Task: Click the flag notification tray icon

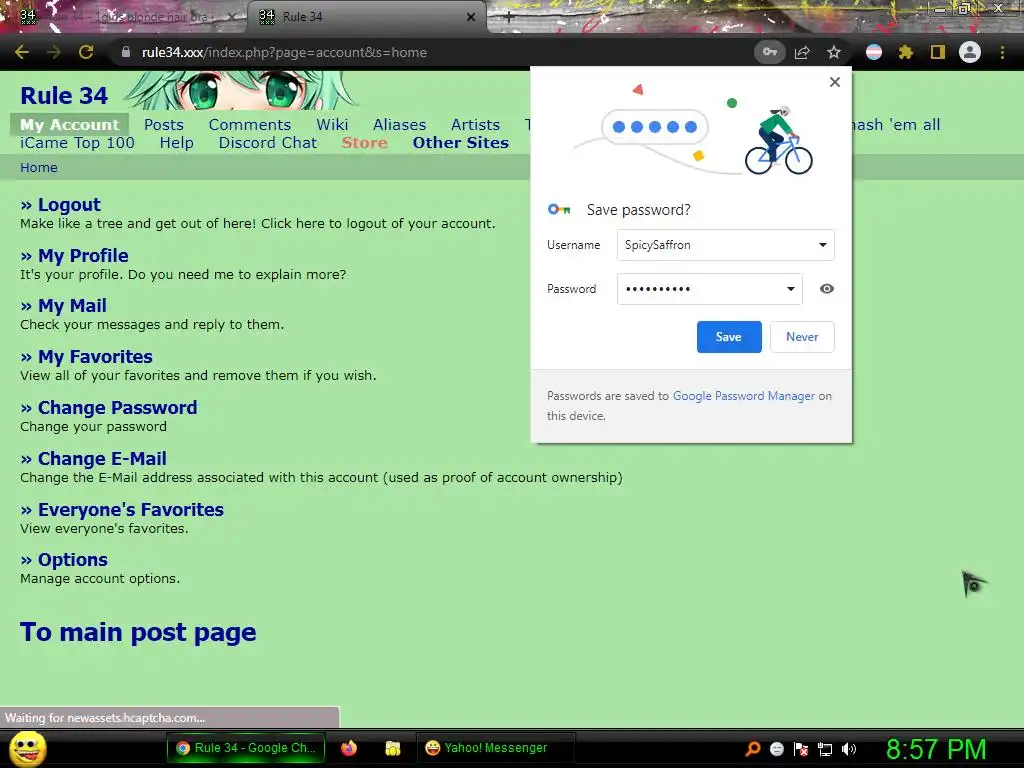Action: click(x=801, y=748)
